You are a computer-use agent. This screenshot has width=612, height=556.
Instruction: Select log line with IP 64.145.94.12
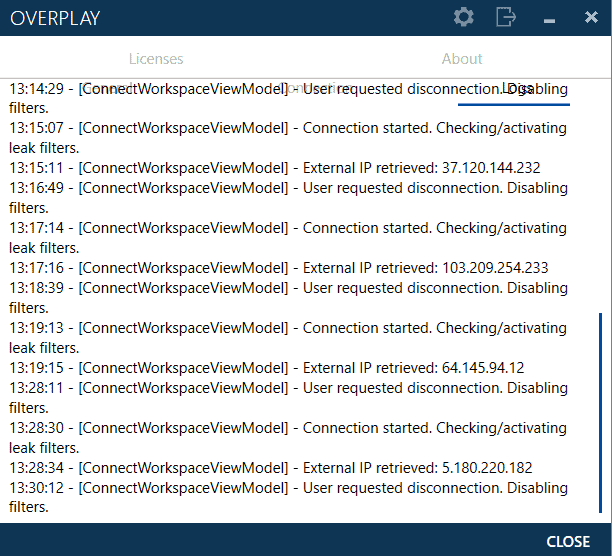click(267, 368)
